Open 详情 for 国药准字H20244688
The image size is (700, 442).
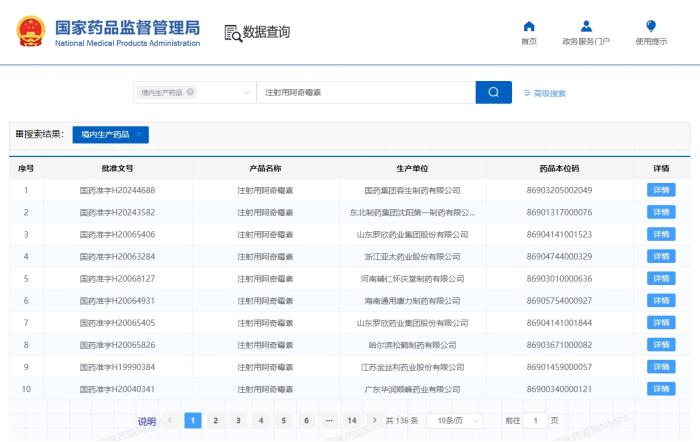click(x=661, y=190)
